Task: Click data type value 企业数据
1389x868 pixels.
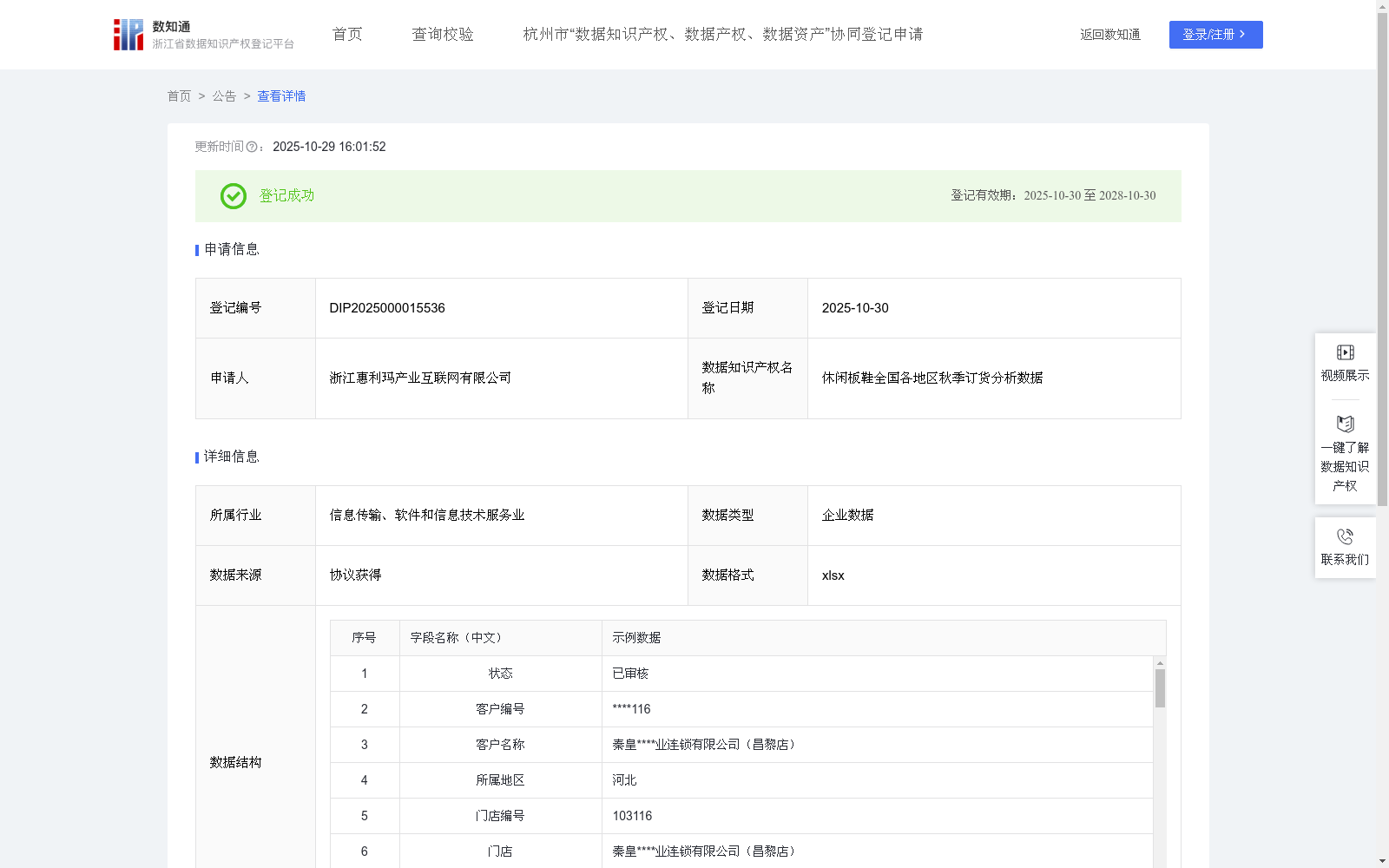Action: pos(847,516)
